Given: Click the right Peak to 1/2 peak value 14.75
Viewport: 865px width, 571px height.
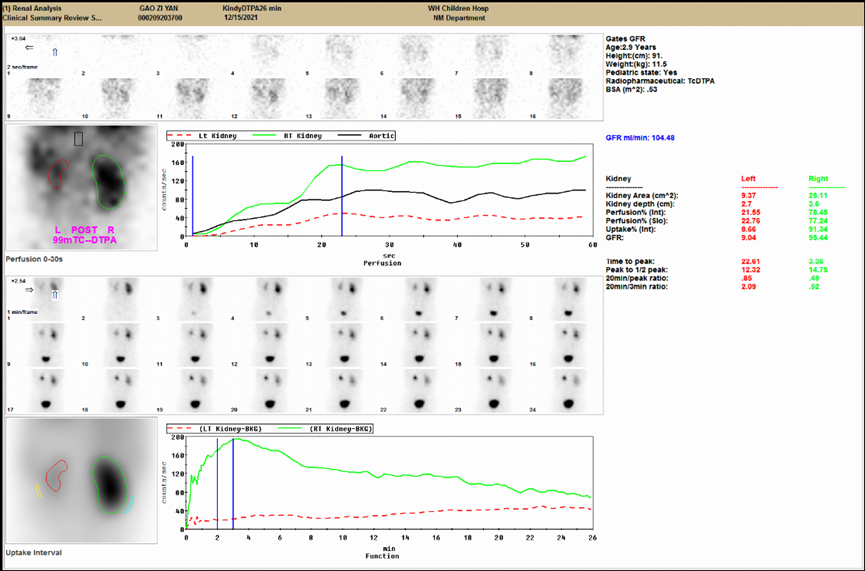Looking at the screenshot, I should pos(818,270).
